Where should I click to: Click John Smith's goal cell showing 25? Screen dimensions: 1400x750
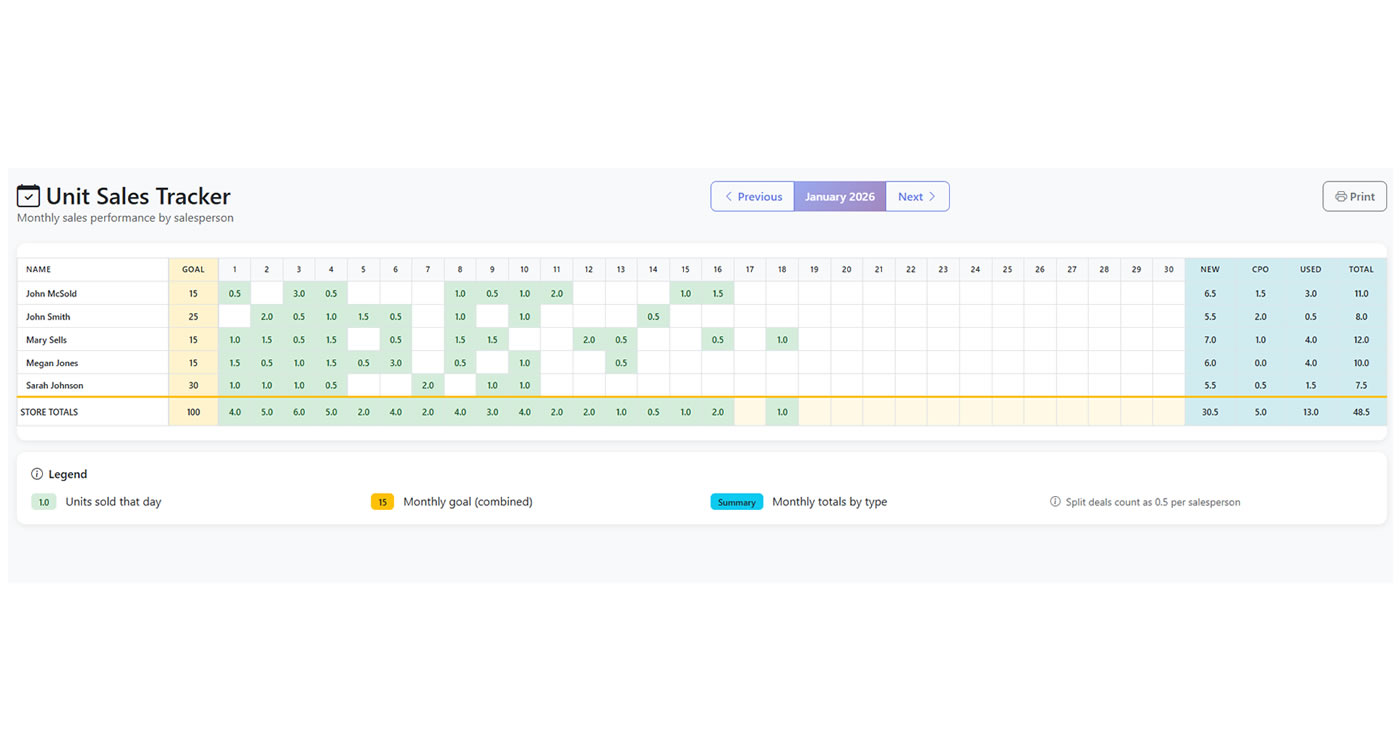[193, 317]
